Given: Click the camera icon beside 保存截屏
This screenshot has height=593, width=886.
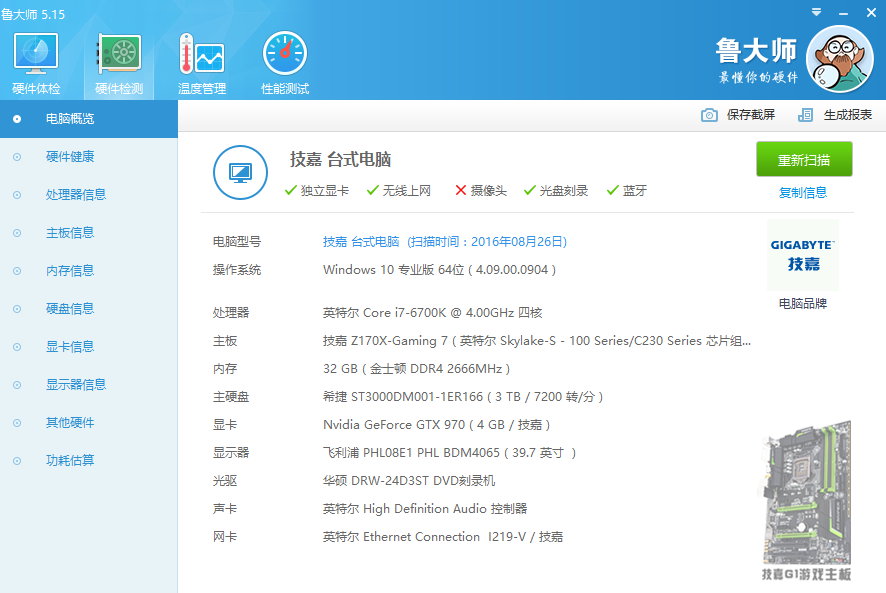Looking at the screenshot, I should (x=709, y=115).
